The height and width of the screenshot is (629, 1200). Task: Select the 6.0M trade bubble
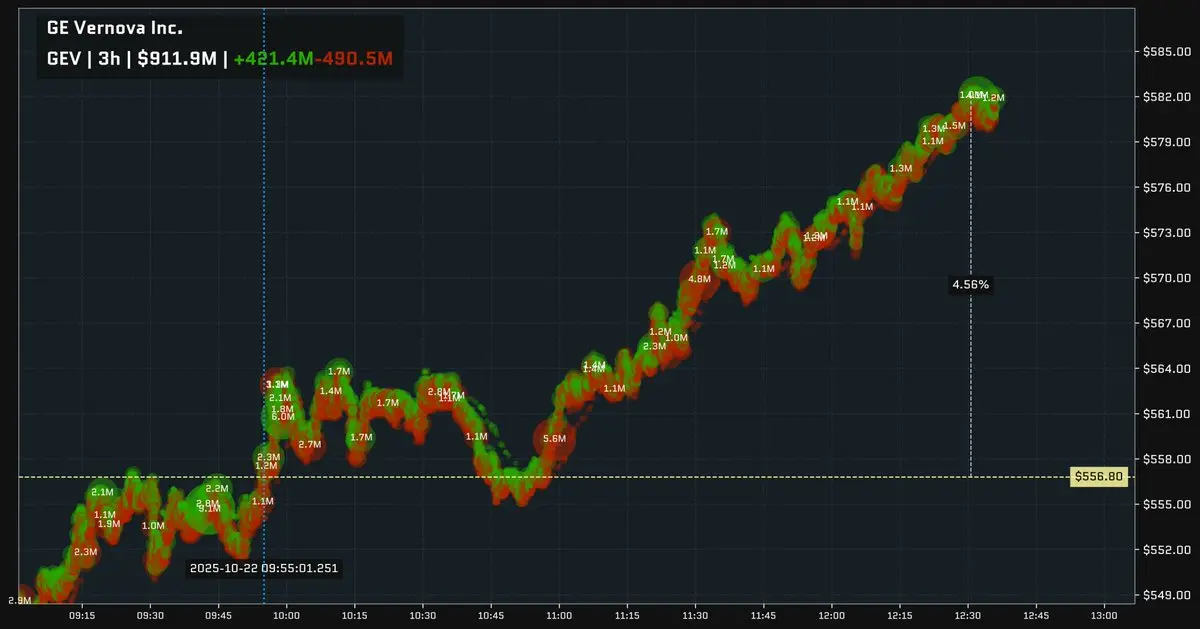click(x=282, y=417)
